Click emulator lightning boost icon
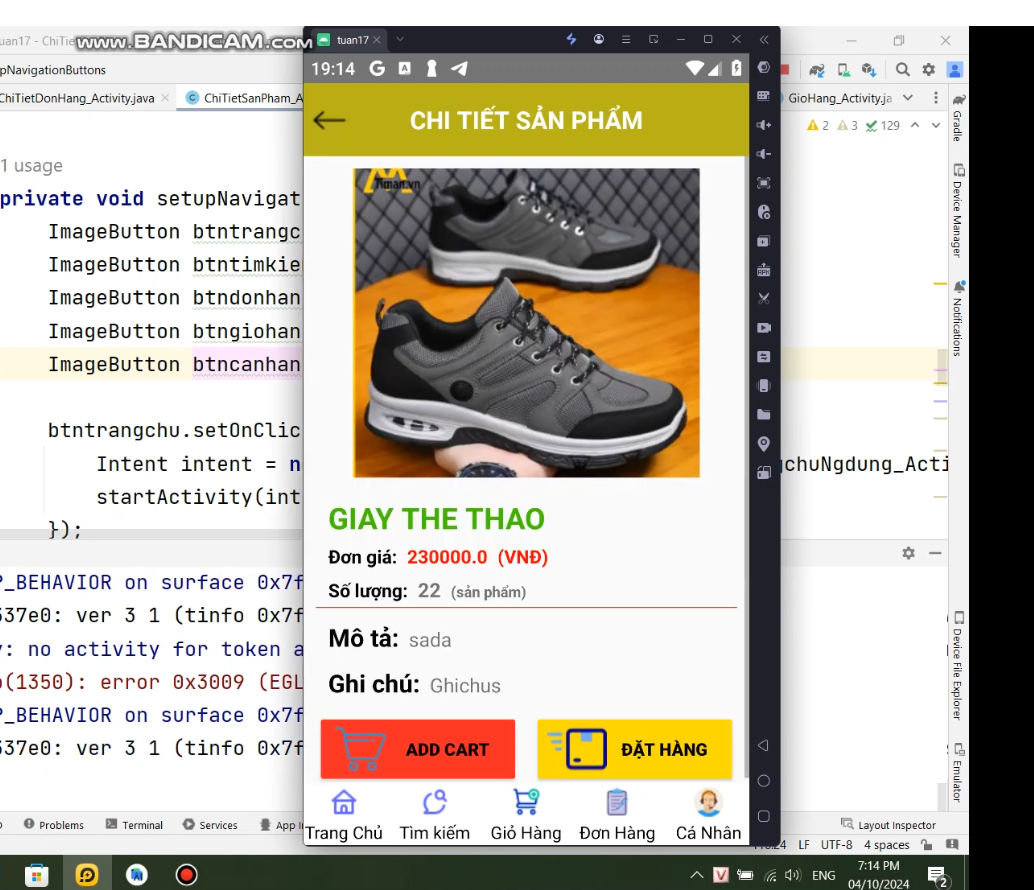 pyautogui.click(x=572, y=39)
